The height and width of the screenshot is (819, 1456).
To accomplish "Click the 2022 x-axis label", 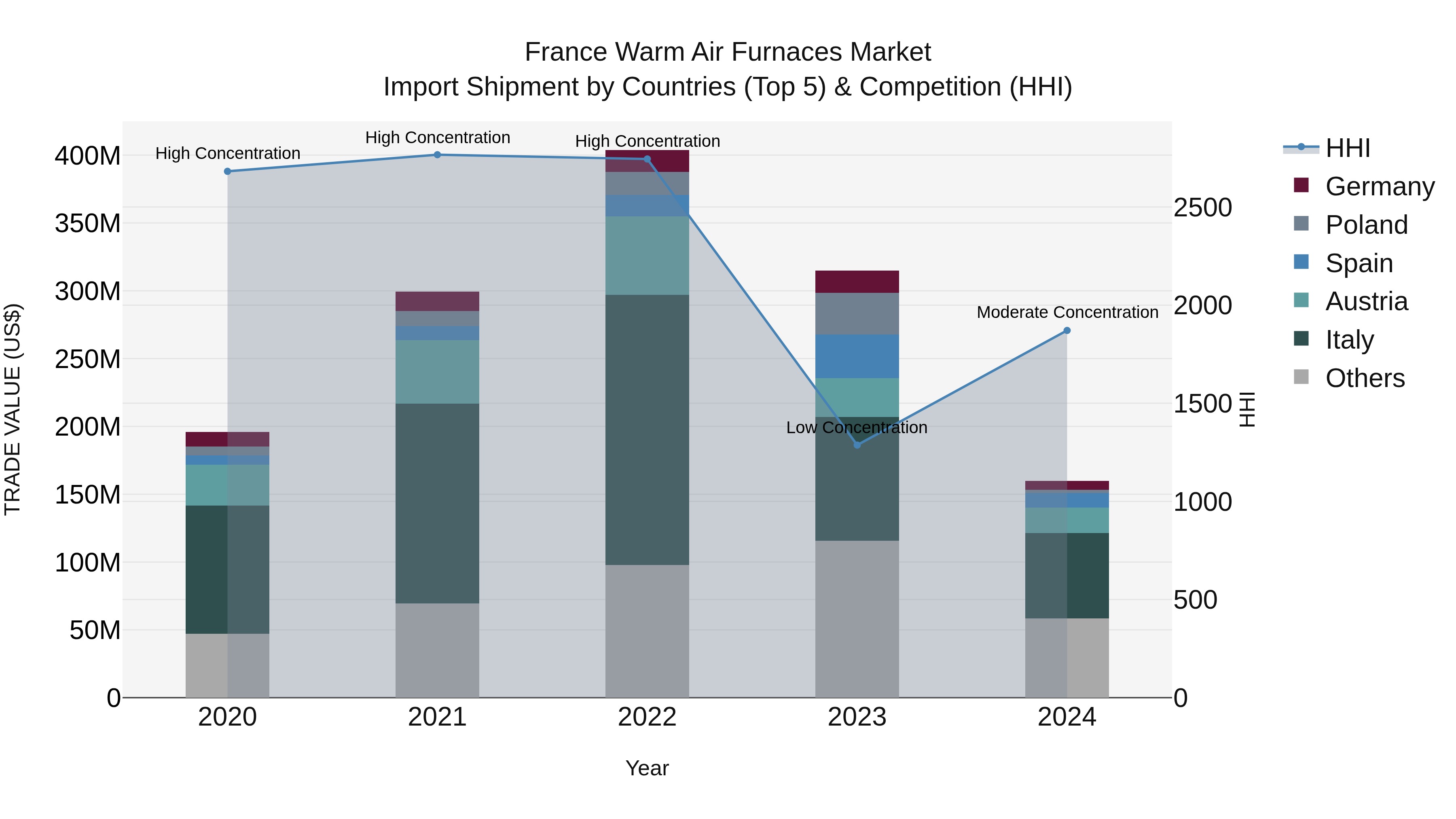I will [x=647, y=717].
